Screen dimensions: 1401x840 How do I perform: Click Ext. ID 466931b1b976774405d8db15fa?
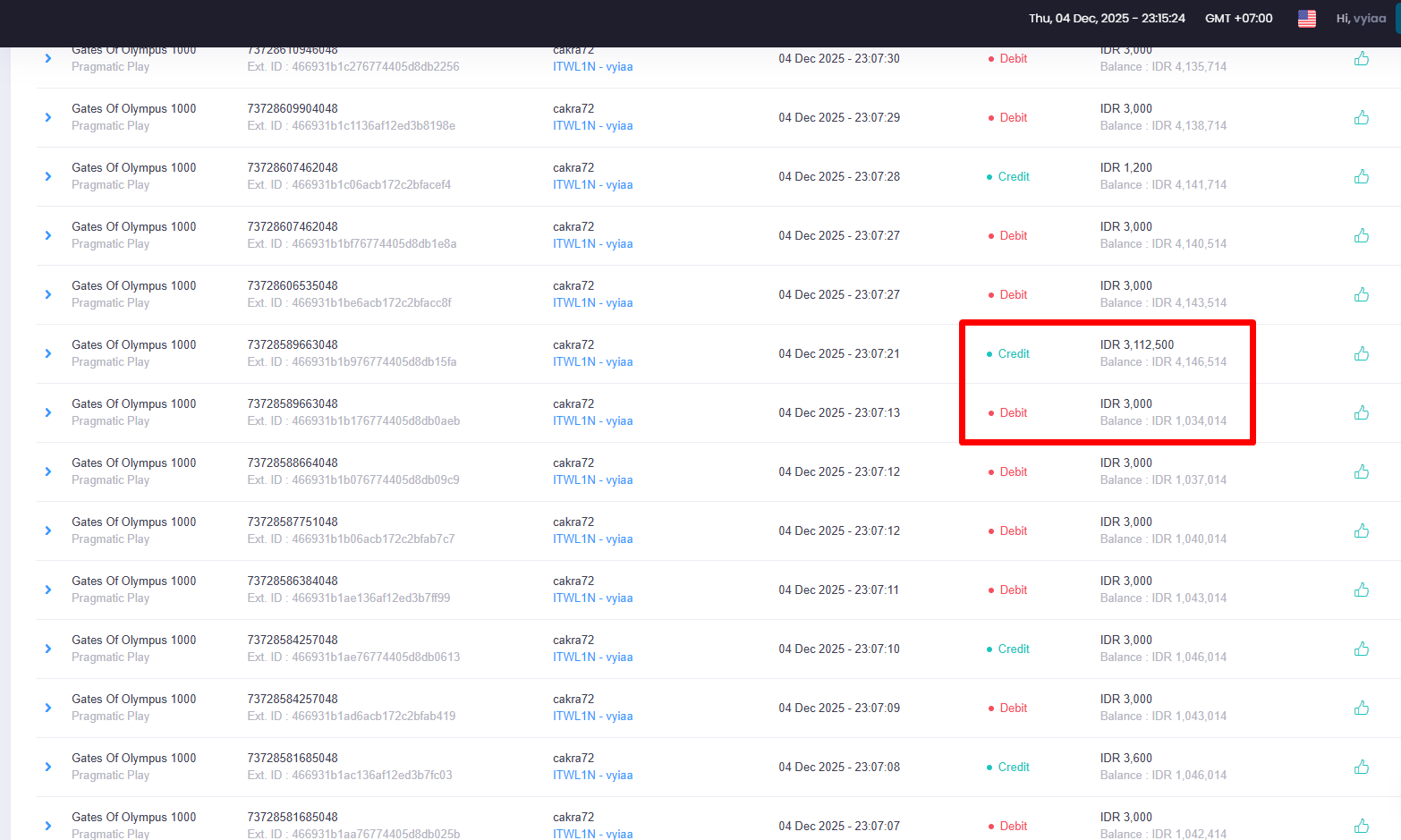coord(352,362)
